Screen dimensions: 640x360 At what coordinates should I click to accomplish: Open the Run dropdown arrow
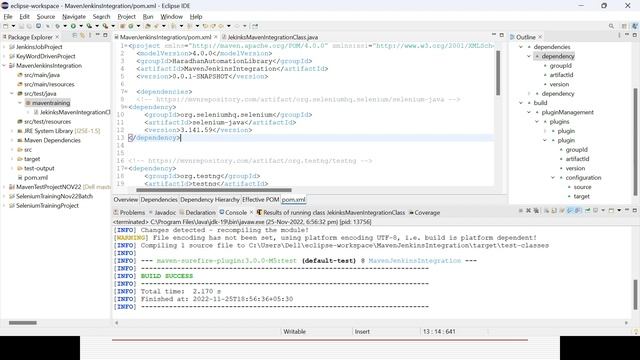81,26
